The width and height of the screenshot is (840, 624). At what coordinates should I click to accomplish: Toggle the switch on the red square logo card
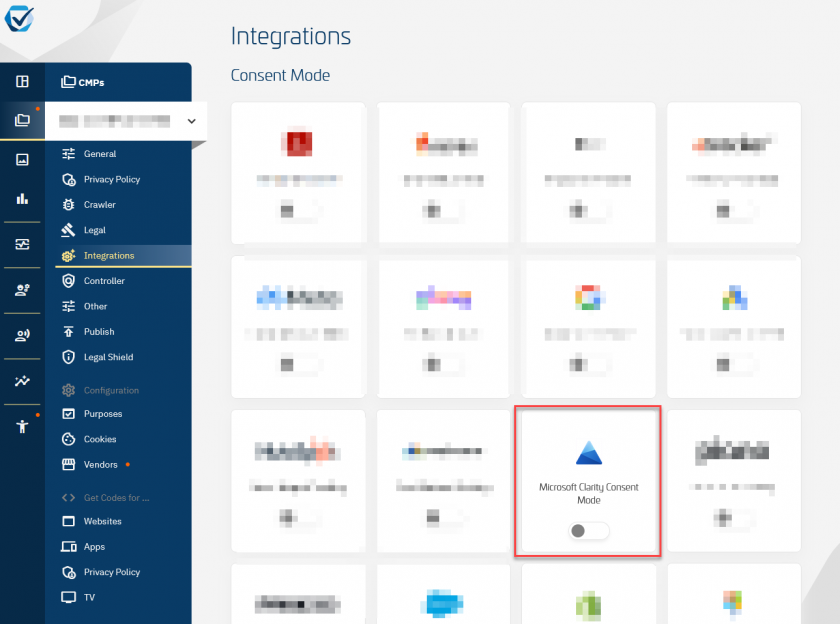[298, 210]
